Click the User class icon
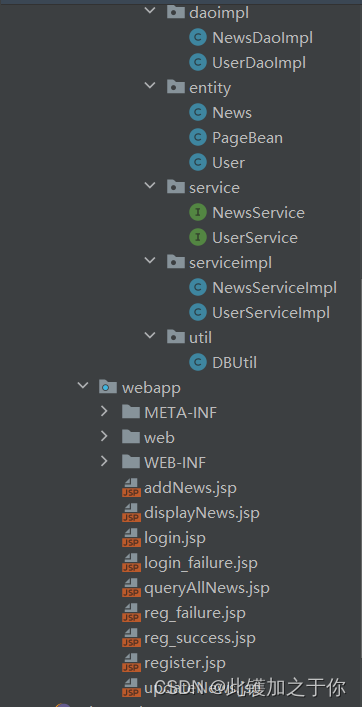The height and width of the screenshot is (707, 362). pyautogui.click(x=198, y=162)
